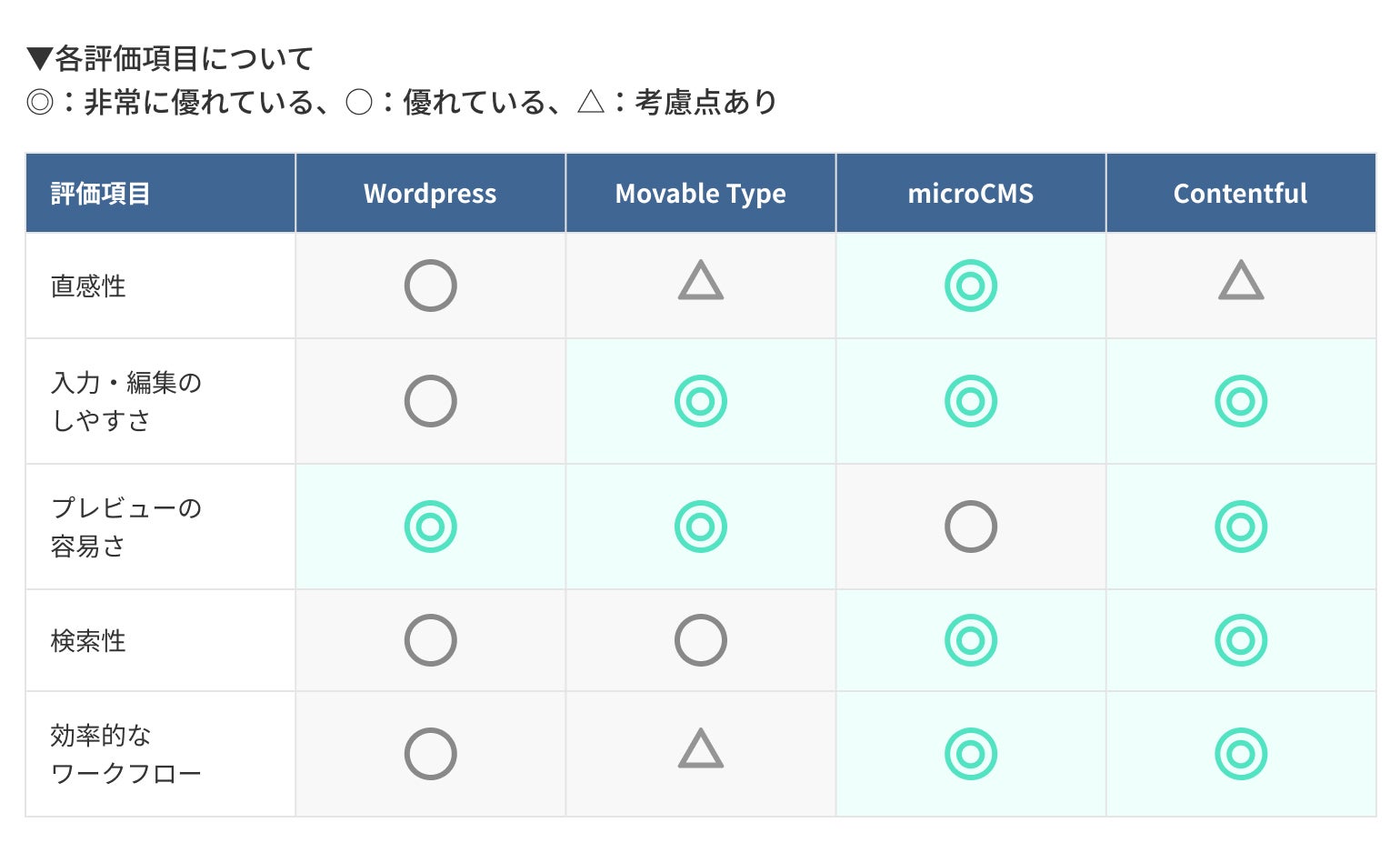
Task: Select the Wordpress column header
Action: pos(430,194)
